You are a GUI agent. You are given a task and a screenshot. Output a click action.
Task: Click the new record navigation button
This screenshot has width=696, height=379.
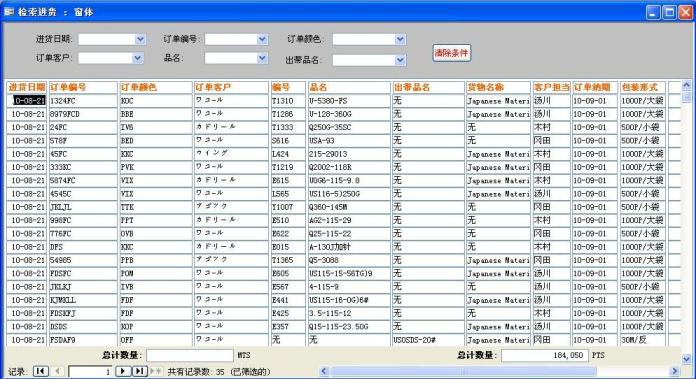155,371
